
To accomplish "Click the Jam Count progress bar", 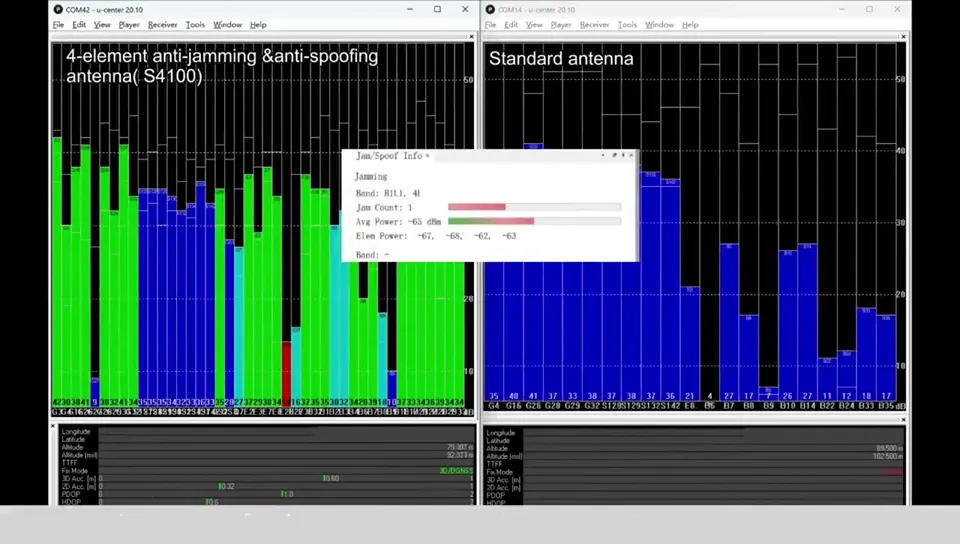I will coord(534,207).
